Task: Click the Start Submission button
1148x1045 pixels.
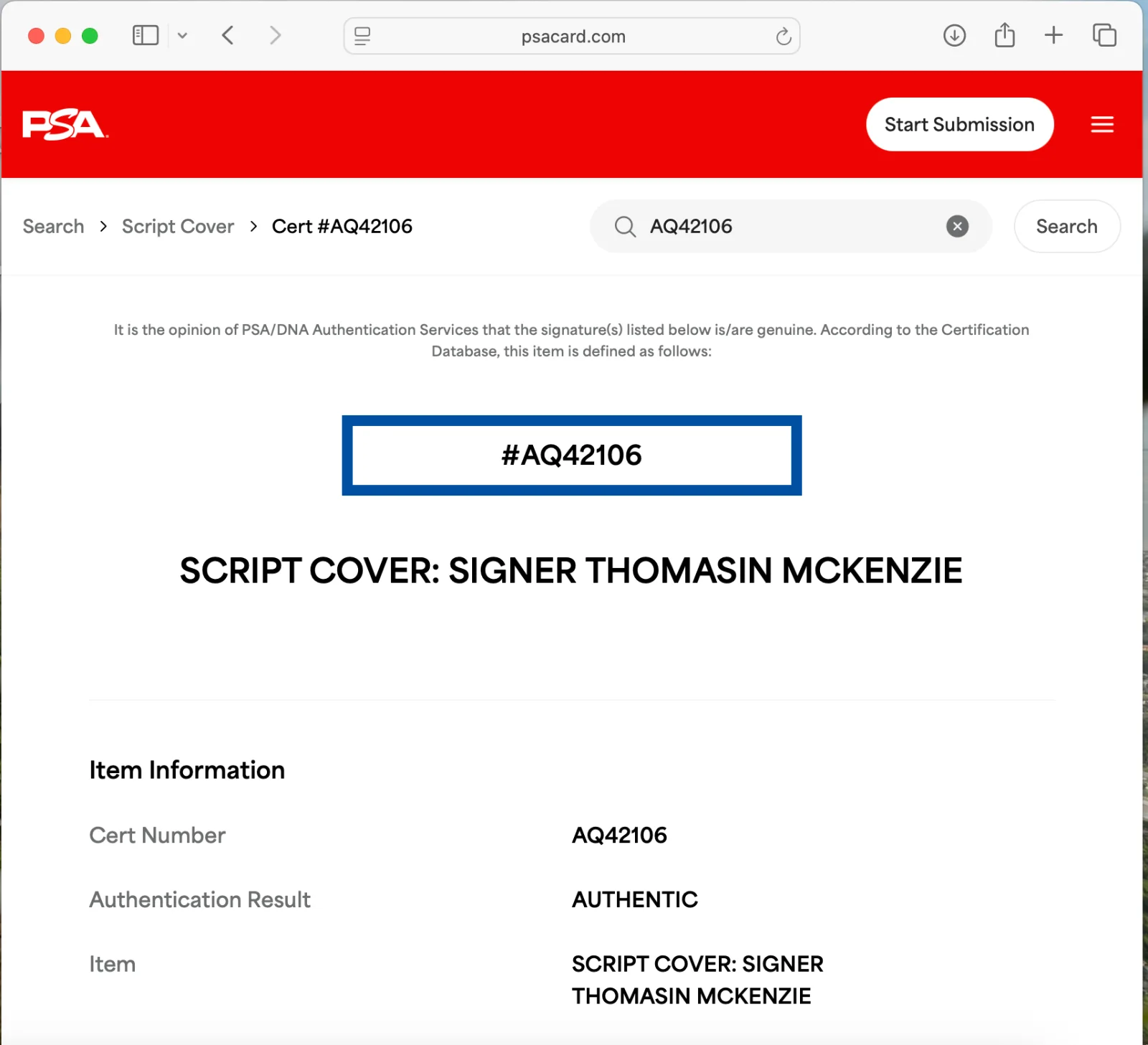Action: point(959,125)
